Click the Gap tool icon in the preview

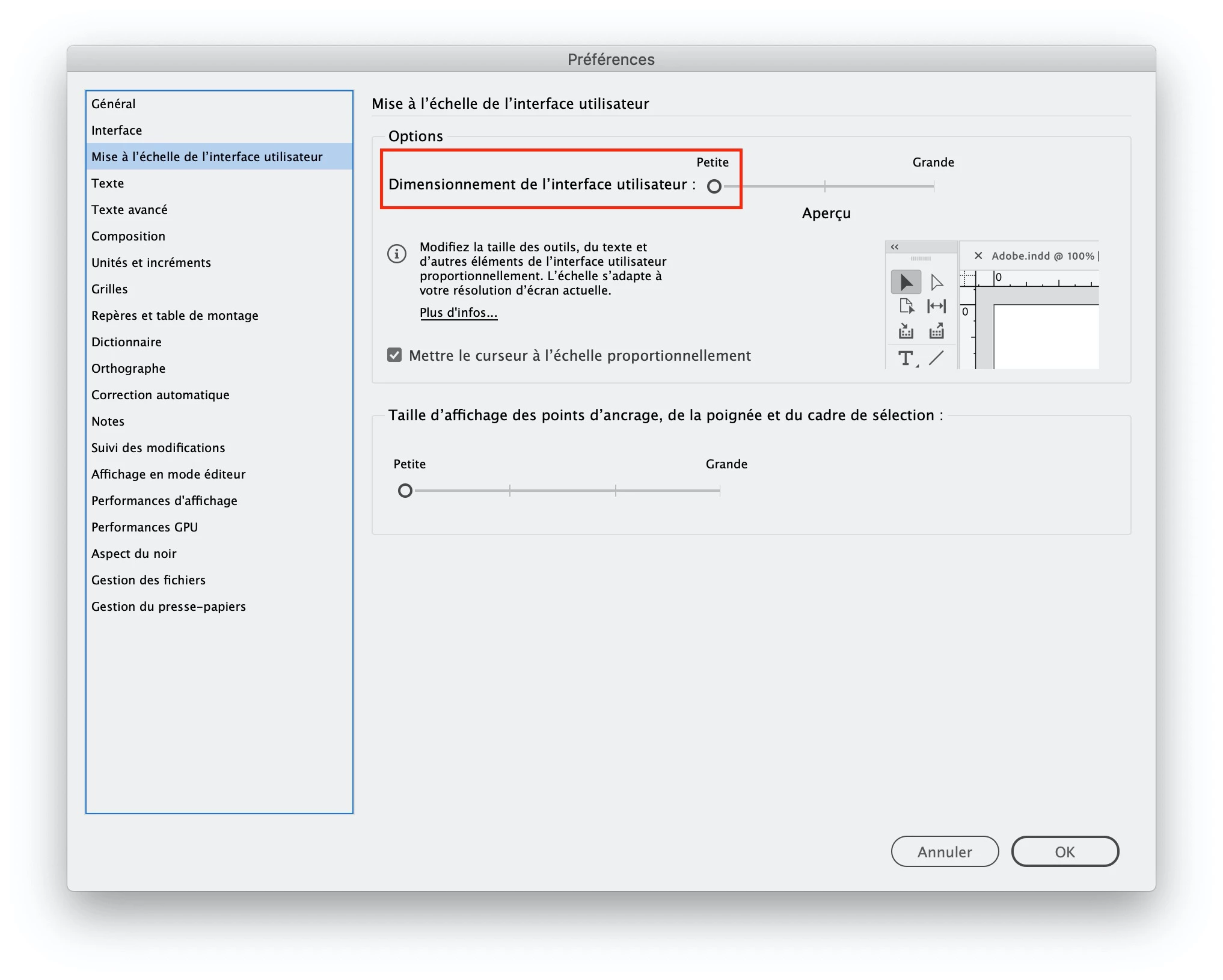click(x=936, y=307)
